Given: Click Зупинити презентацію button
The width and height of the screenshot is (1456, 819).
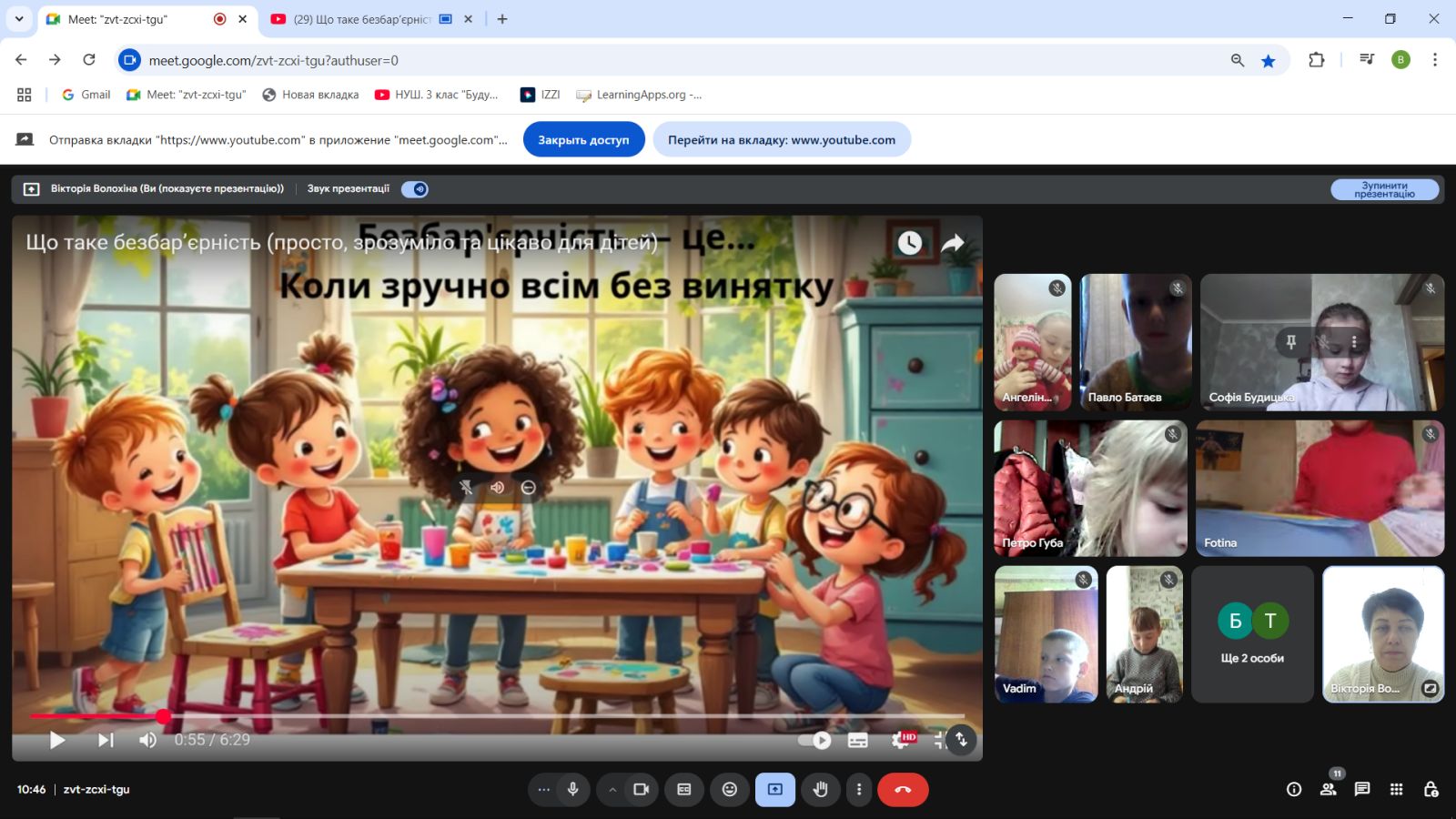Looking at the screenshot, I should 1384,189.
